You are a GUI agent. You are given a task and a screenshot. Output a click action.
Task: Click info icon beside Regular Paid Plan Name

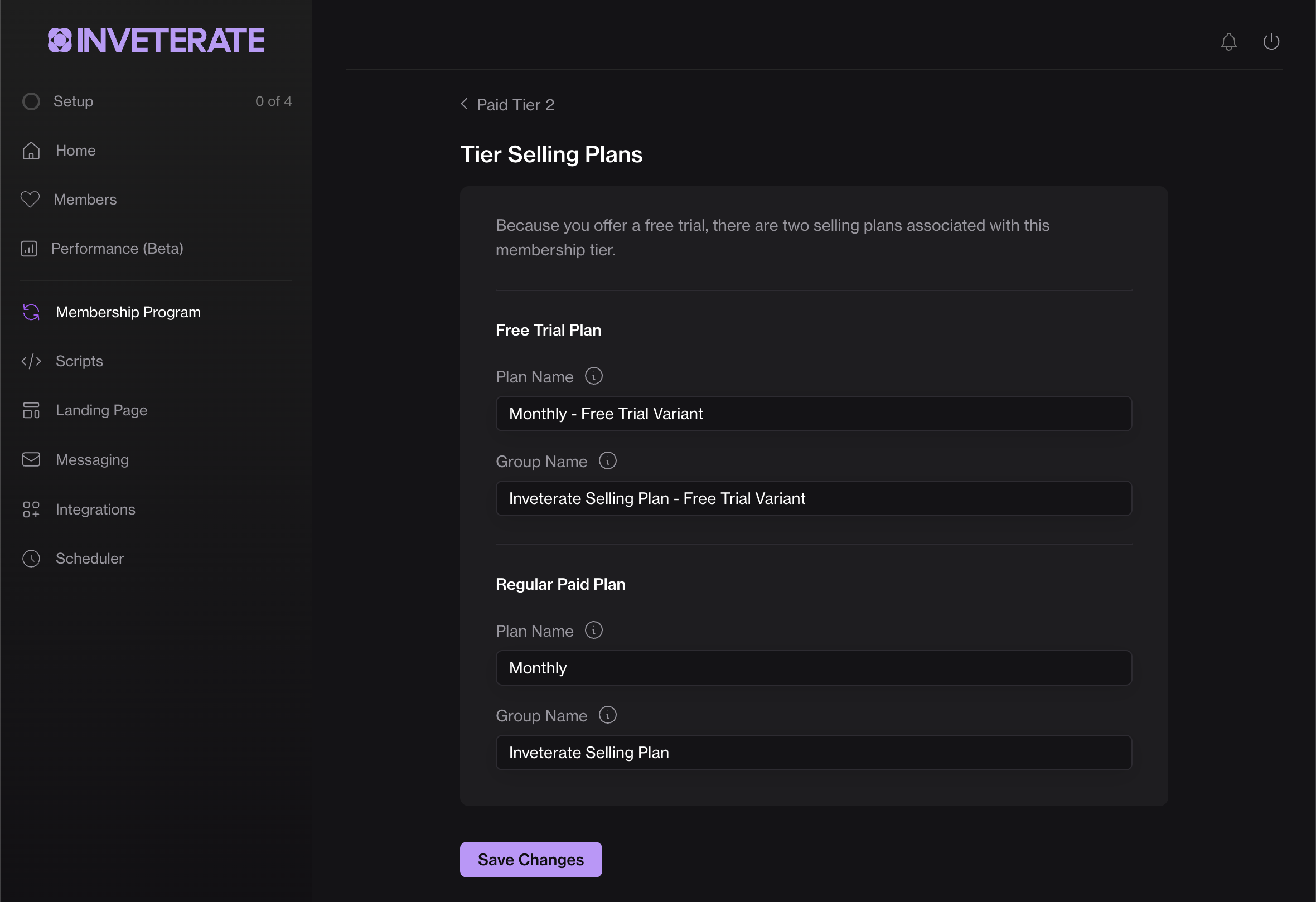593,630
